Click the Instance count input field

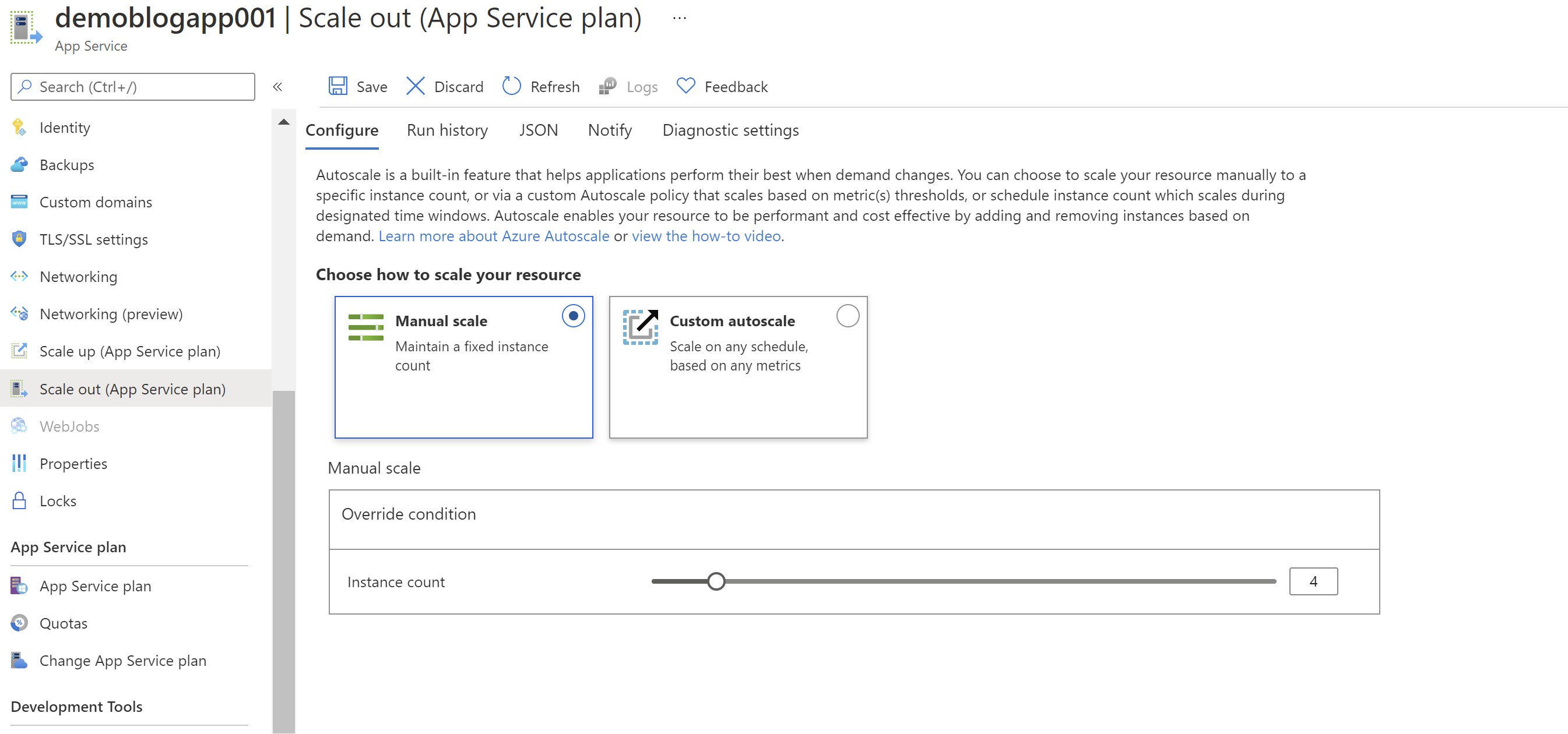click(x=1313, y=580)
